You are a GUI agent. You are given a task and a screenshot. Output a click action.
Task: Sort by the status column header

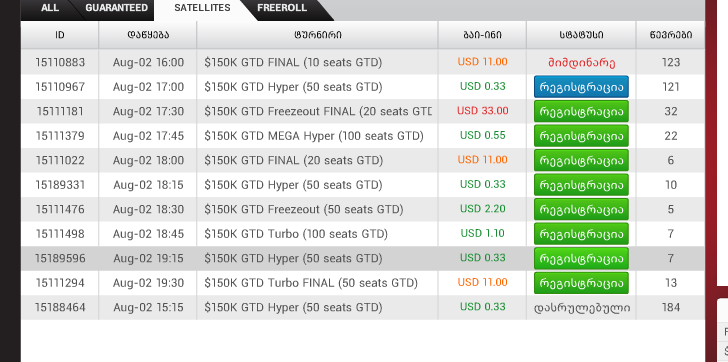pos(581,35)
